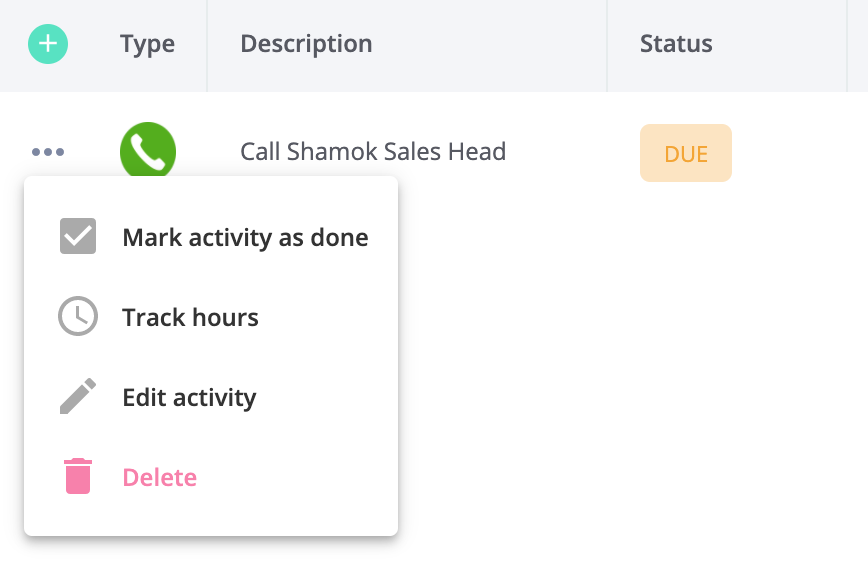868x566 pixels.
Task: Open the three-dot row actions menu
Action: (48, 152)
